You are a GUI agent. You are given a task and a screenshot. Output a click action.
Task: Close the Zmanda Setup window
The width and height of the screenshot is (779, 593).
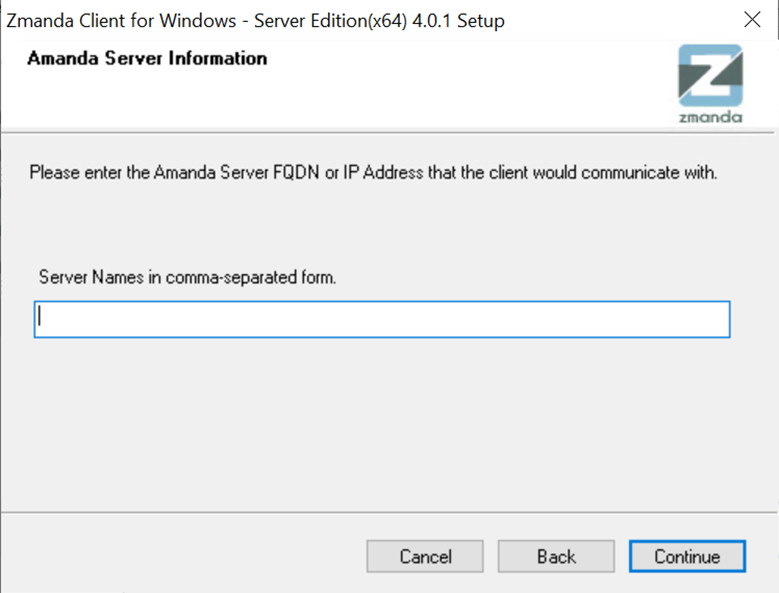(752, 20)
